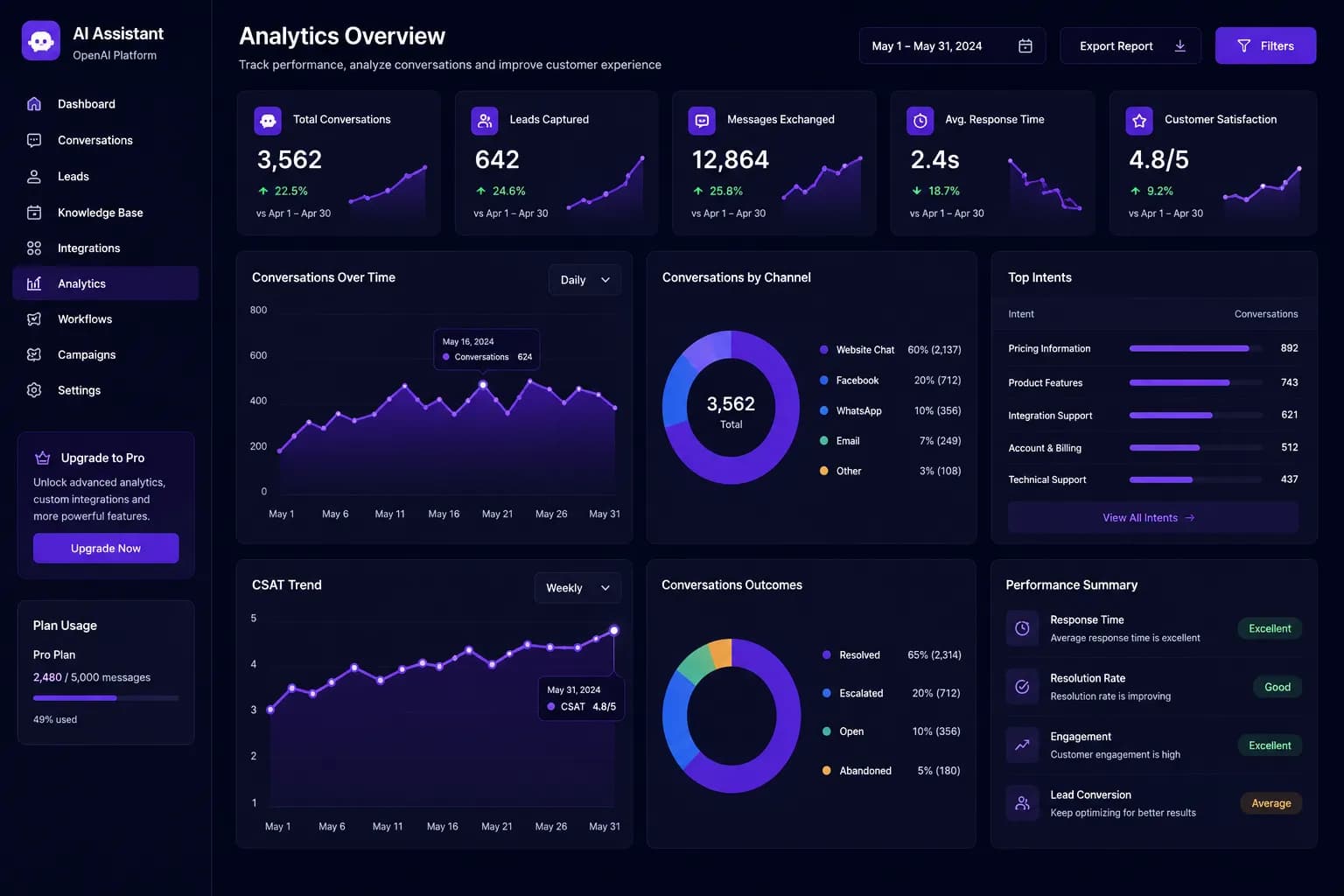Go to Conversations in the sidebar
The width and height of the screenshot is (1344, 896).
click(105, 140)
